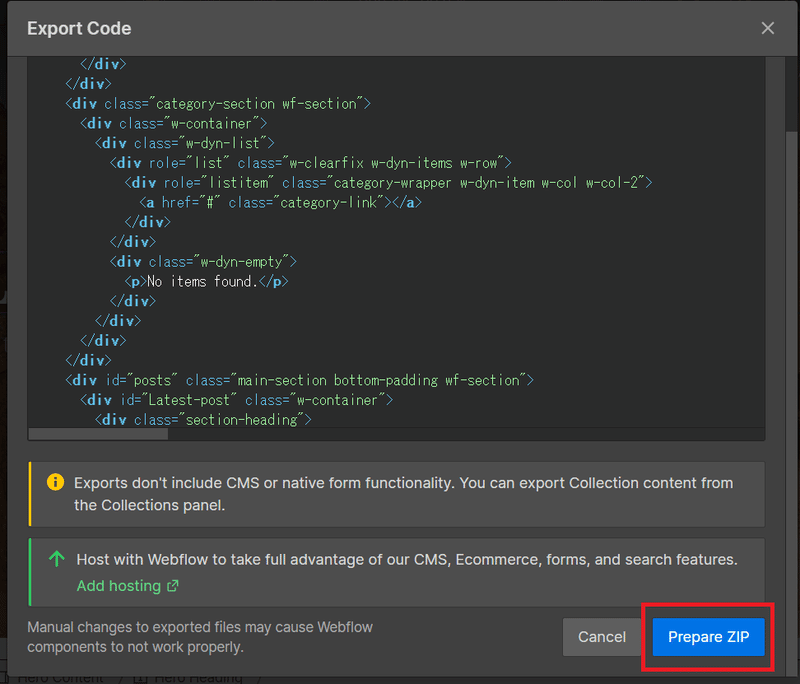Click the 'w-dyn-list' div line

click(185, 143)
